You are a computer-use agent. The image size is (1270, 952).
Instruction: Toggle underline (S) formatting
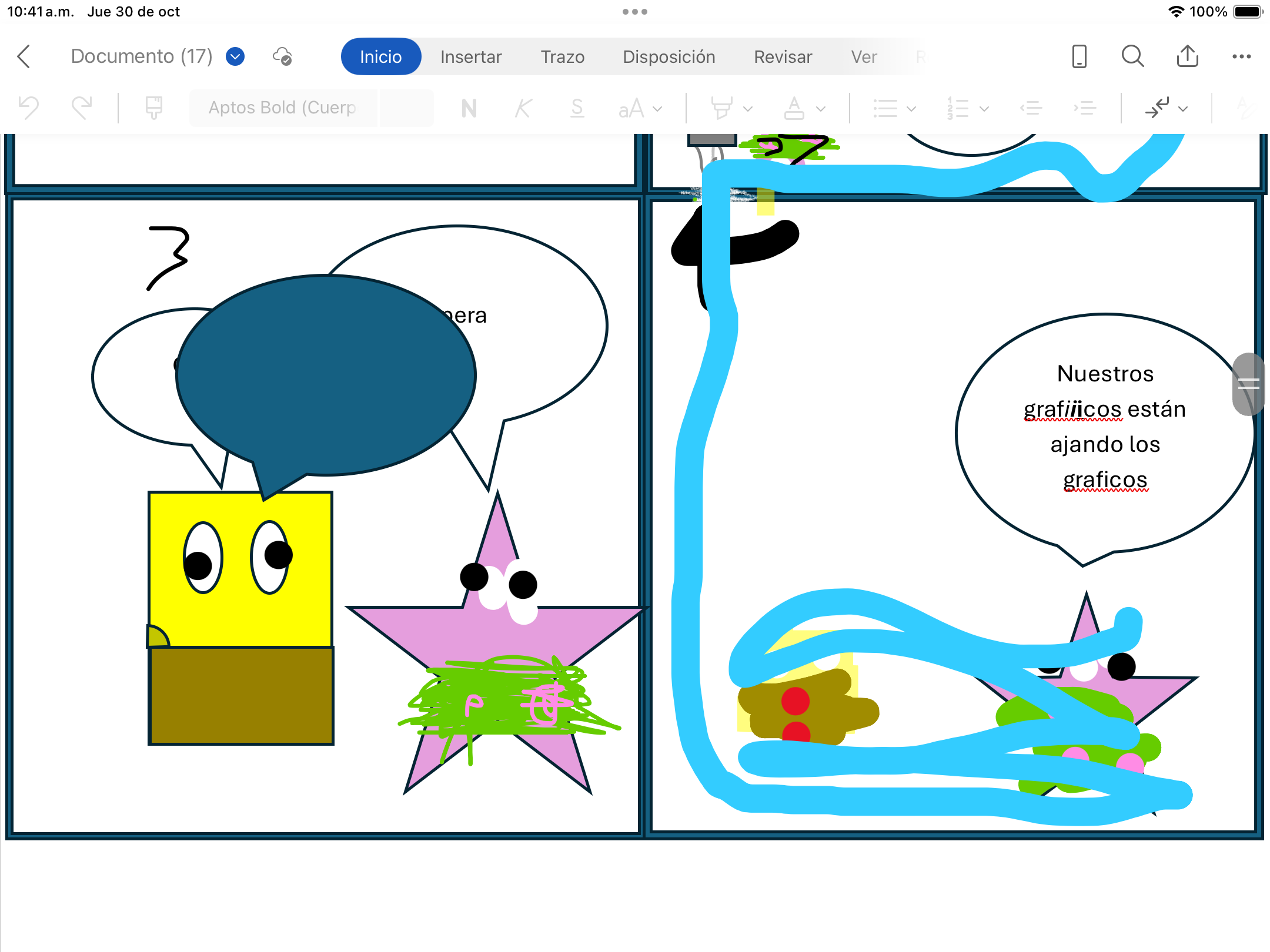pos(577,108)
